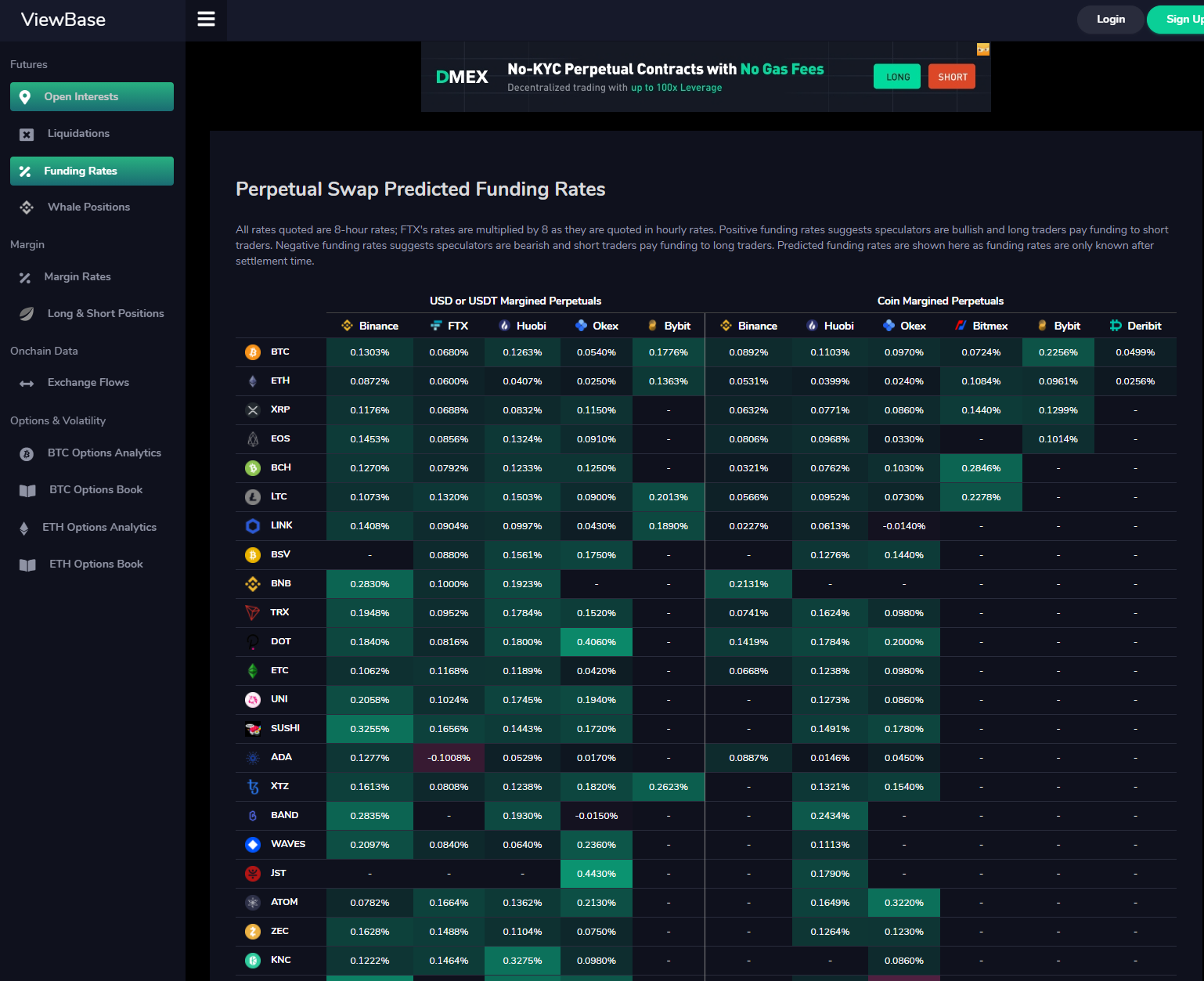Screen dimensions: 1204x981
Task: Select the 0.4060% DOT Okex cell
Action: (597, 642)
